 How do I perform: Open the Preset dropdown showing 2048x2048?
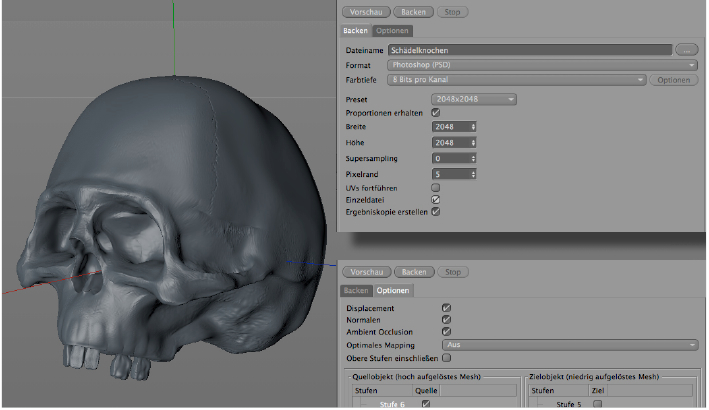pyautogui.click(x=474, y=99)
